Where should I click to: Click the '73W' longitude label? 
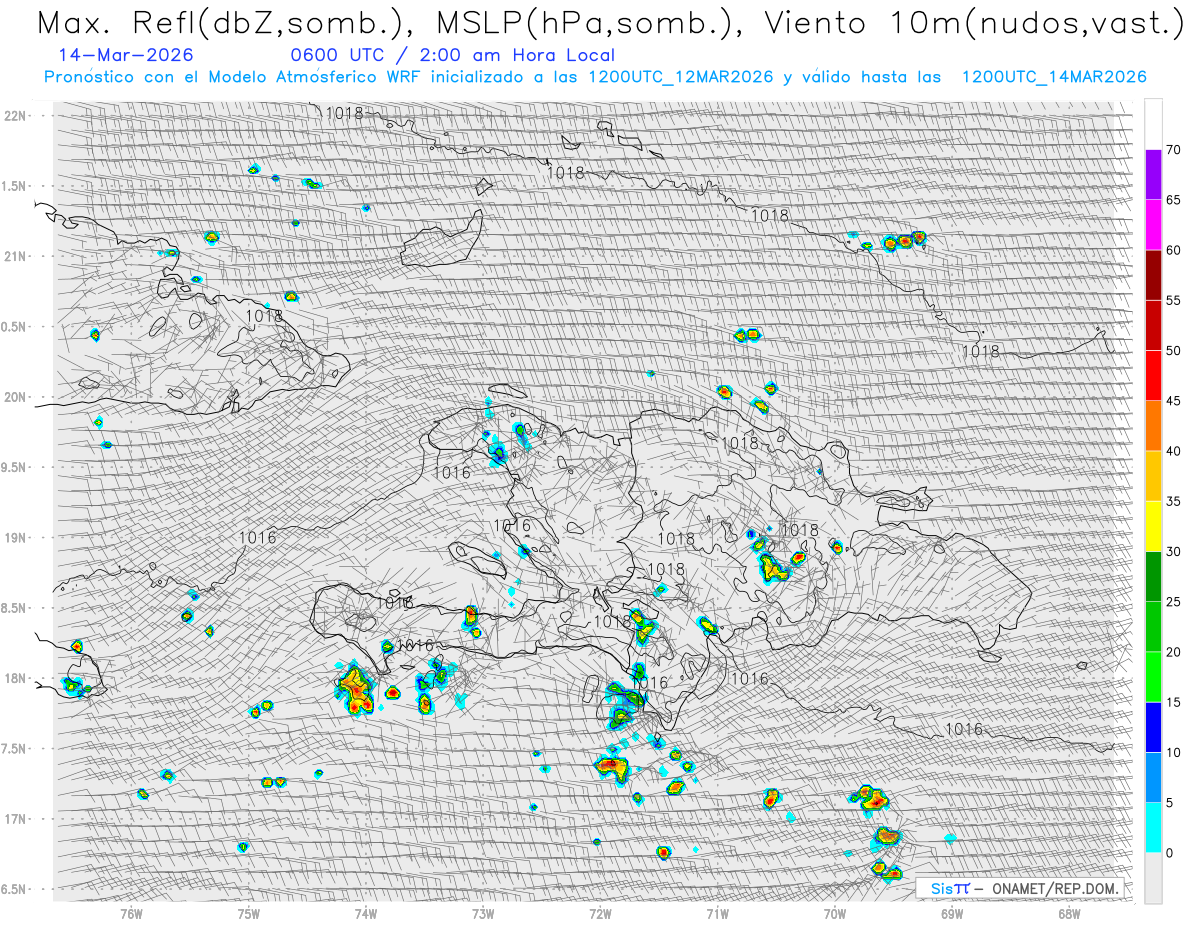tap(483, 914)
